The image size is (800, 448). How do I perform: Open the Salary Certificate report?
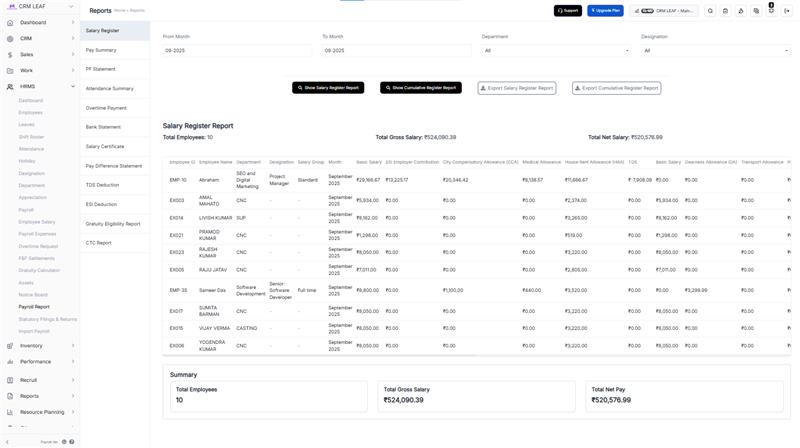[115, 146]
